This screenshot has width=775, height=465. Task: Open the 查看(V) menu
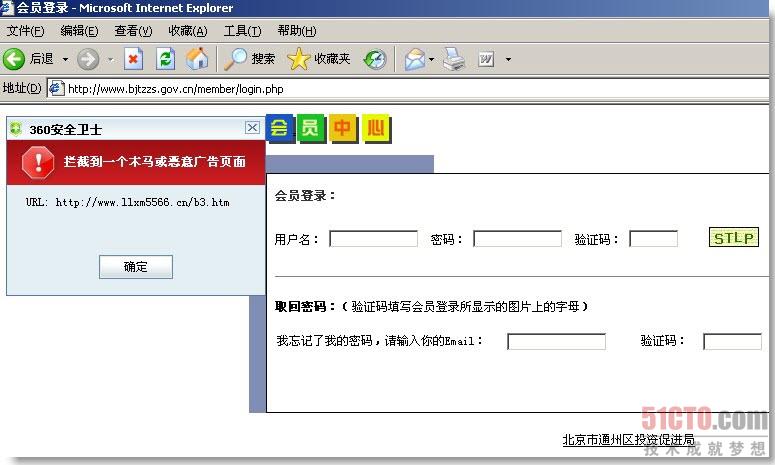coord(133,31)
